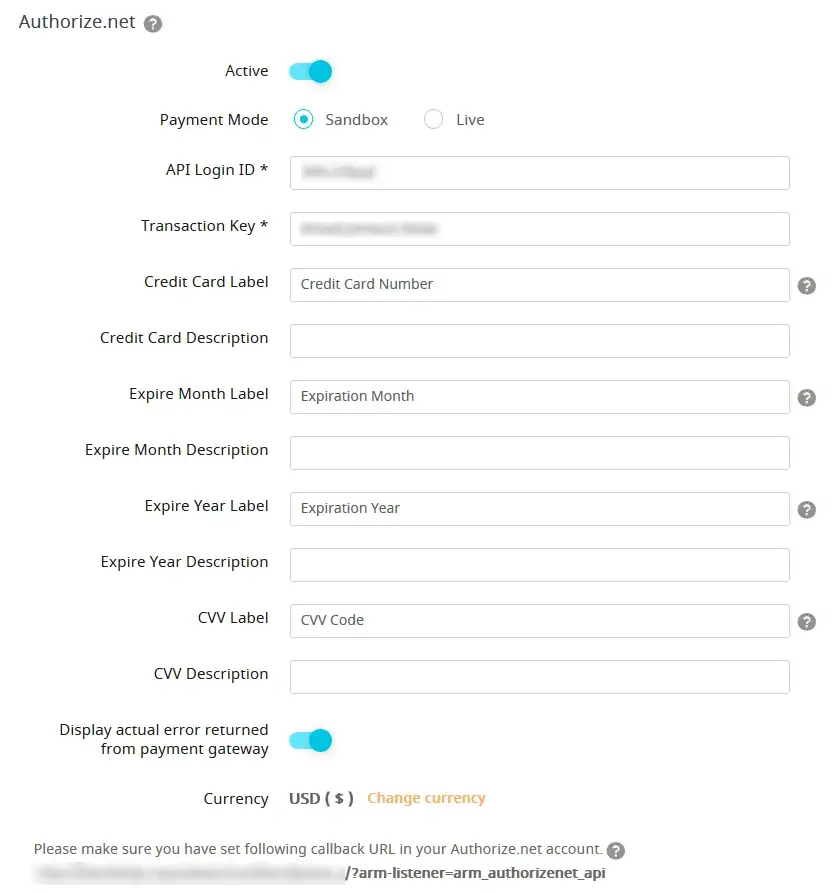837x893 pixels.
Task: Edit the Expire Year Label field
Action: (540, 509)
